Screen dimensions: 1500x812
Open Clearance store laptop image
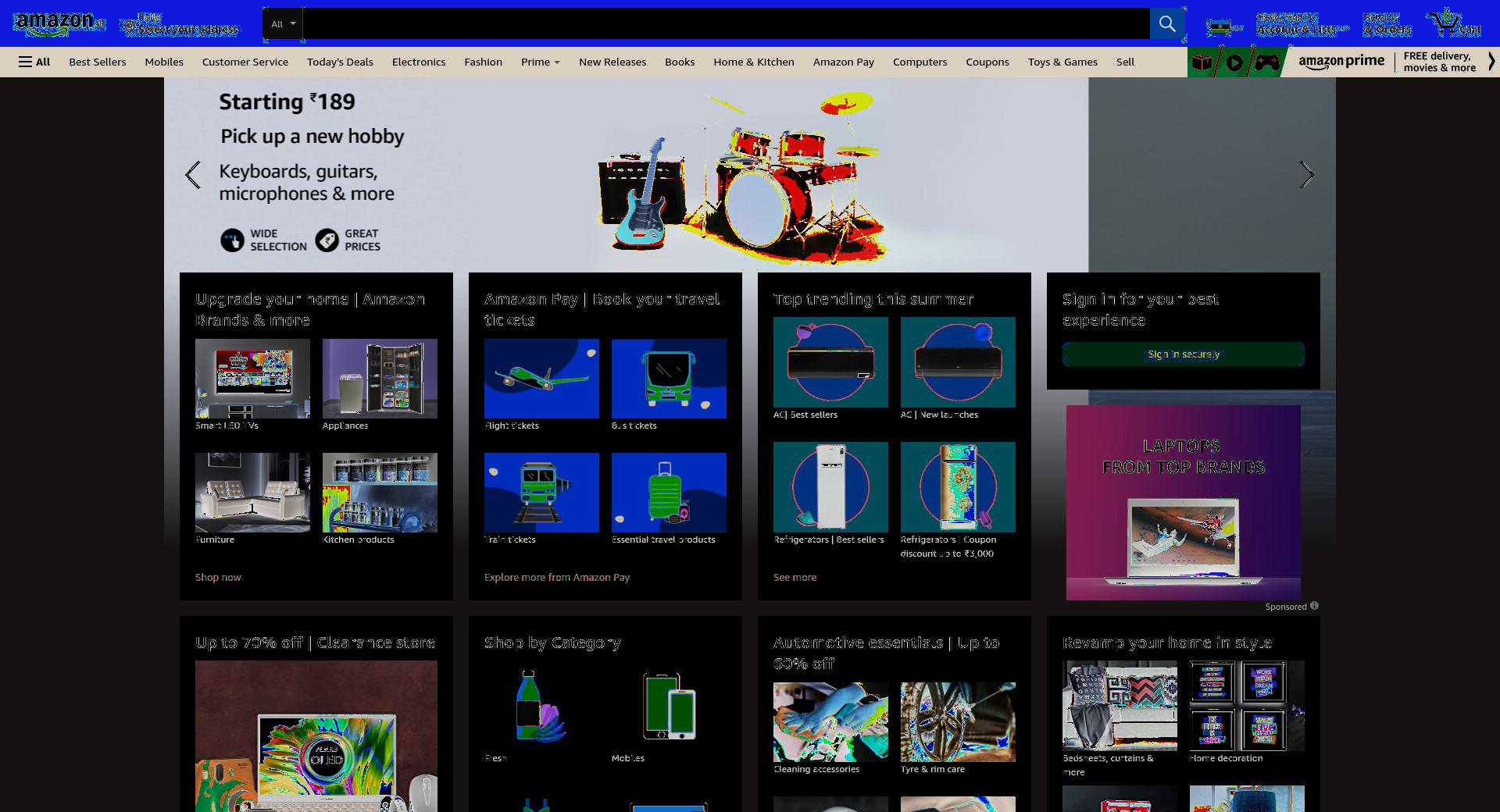point(316,736)
